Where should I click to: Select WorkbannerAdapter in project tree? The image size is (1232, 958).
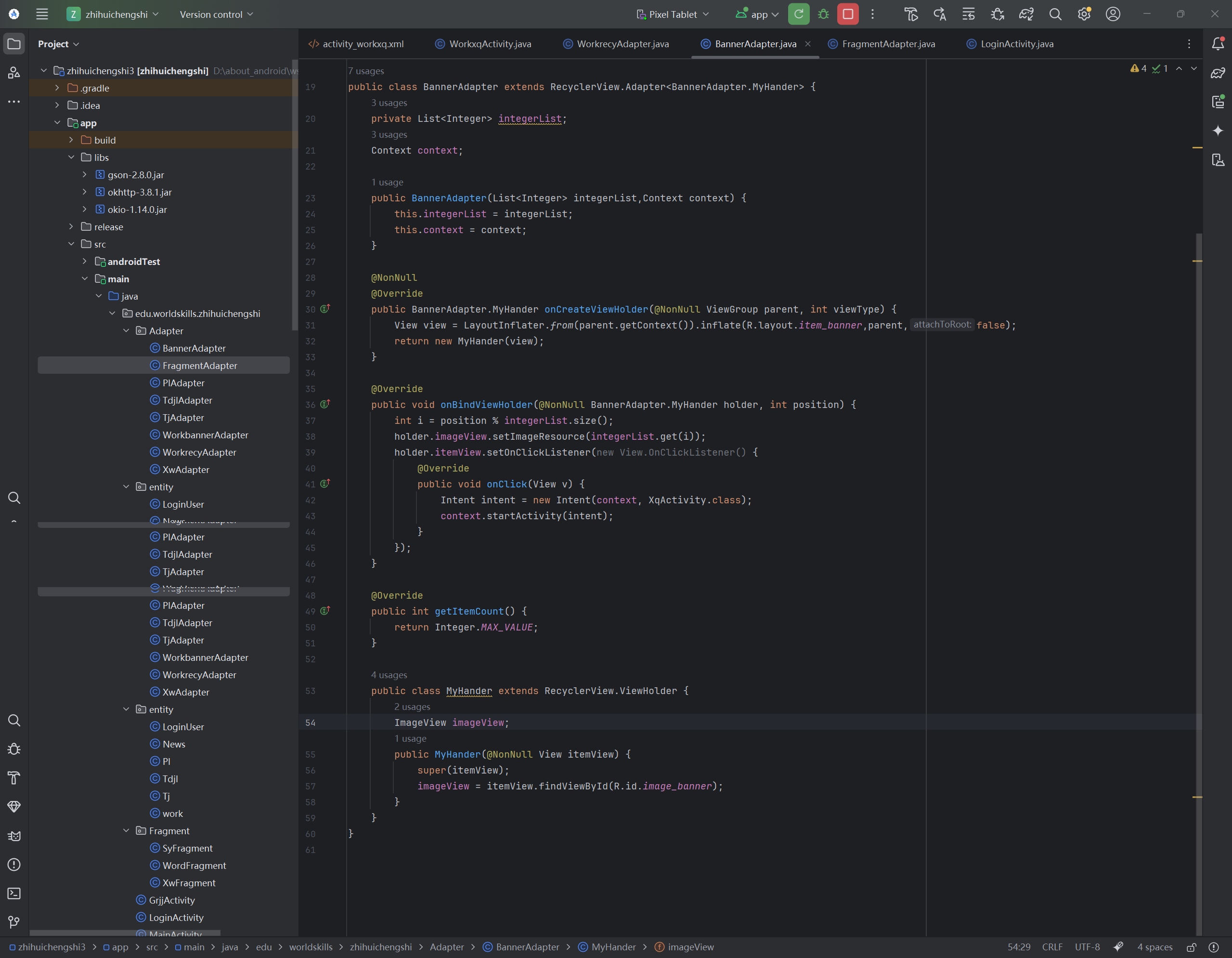[205, 435]
